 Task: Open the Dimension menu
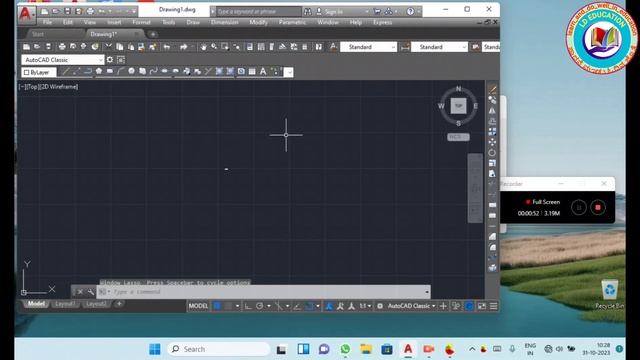224,22
